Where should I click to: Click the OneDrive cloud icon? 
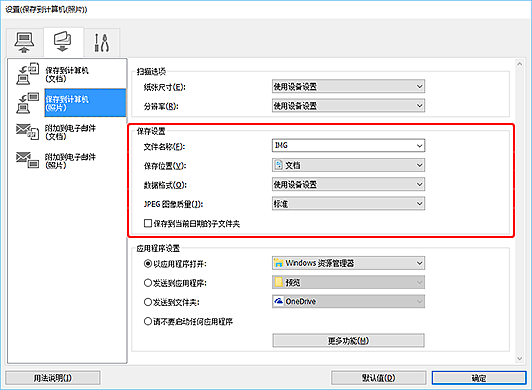pos(279,301)
